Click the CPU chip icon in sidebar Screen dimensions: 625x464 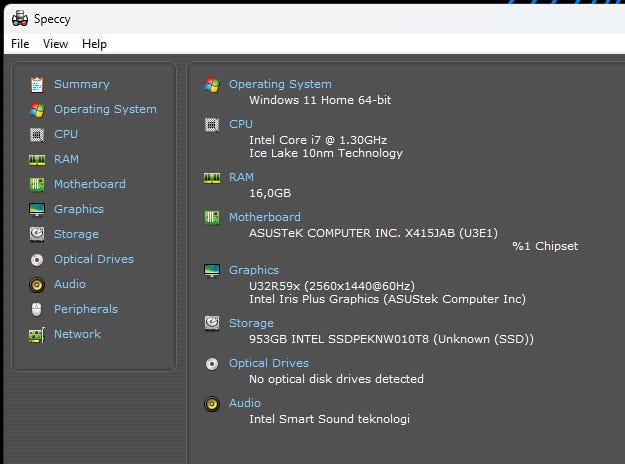pyautogui.click(x=37, y=134)
